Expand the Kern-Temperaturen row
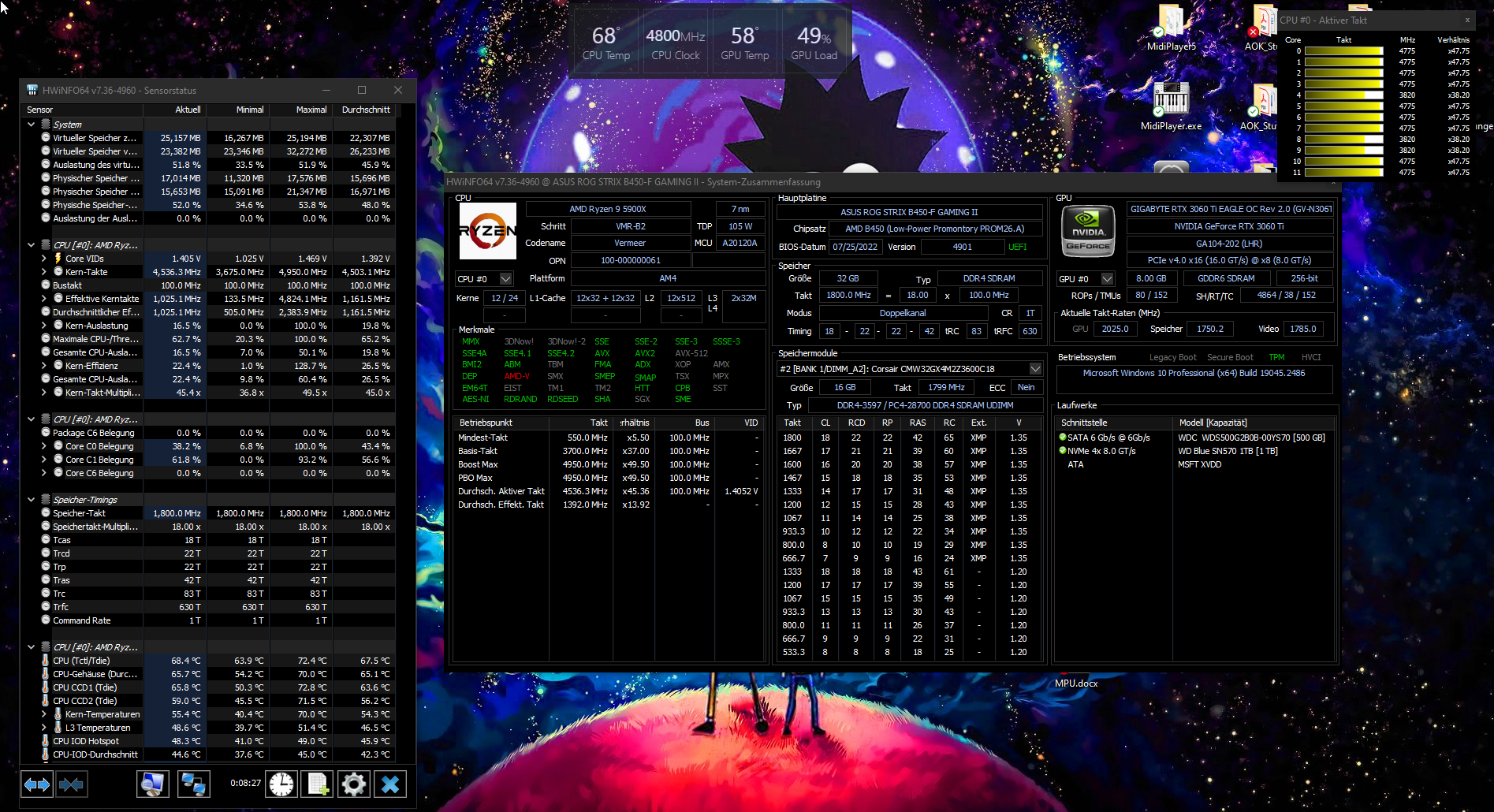This screenshot has height=812, width=1494. (44, 714)
